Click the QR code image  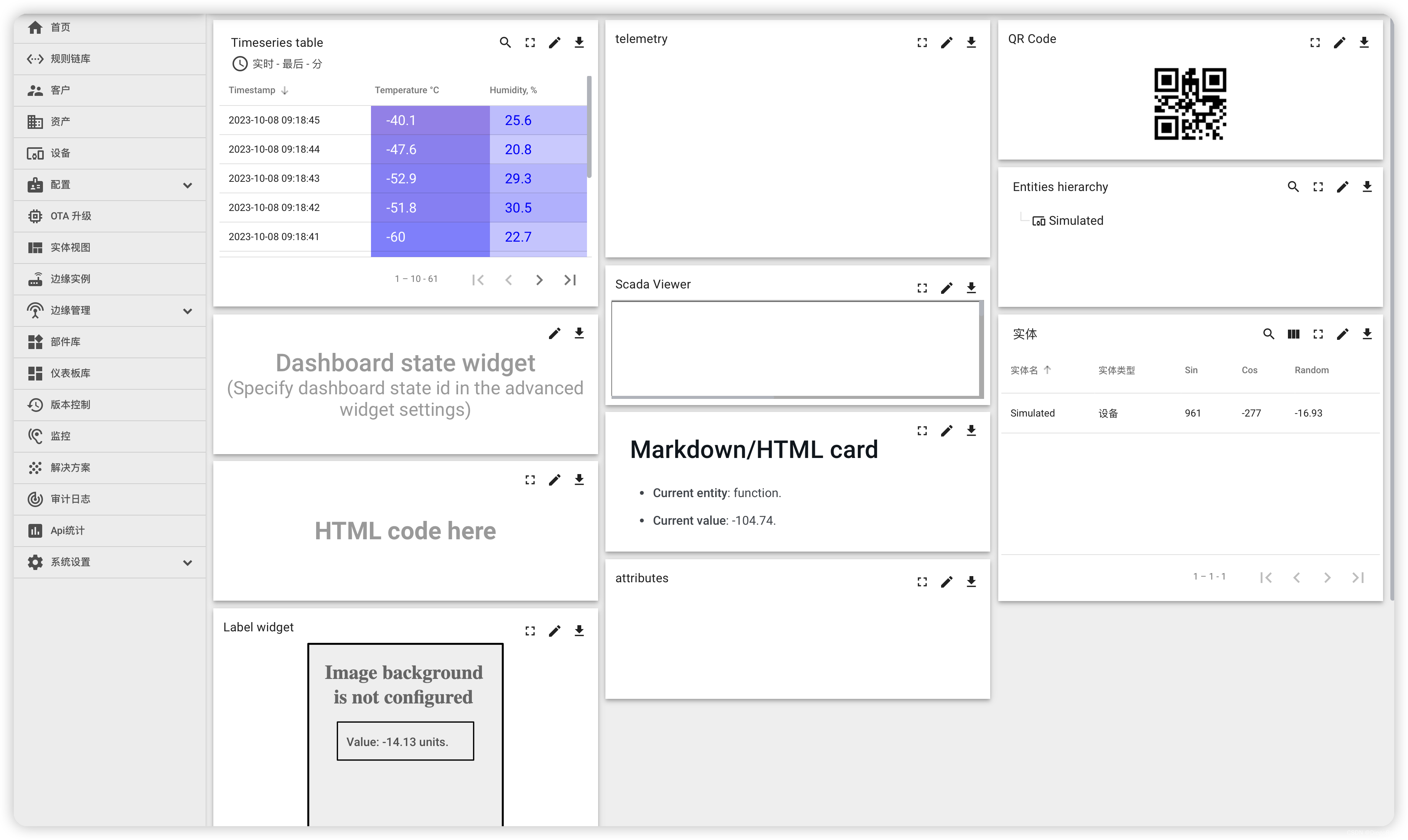(1190, 104)
